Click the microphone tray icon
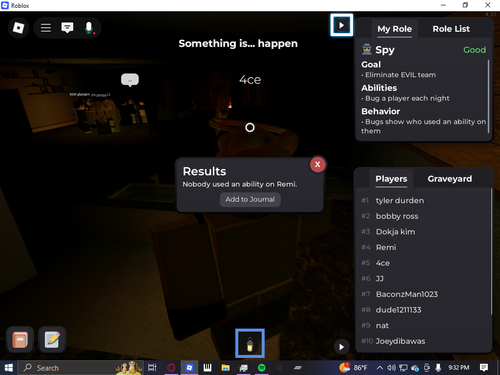 (438, 368)
